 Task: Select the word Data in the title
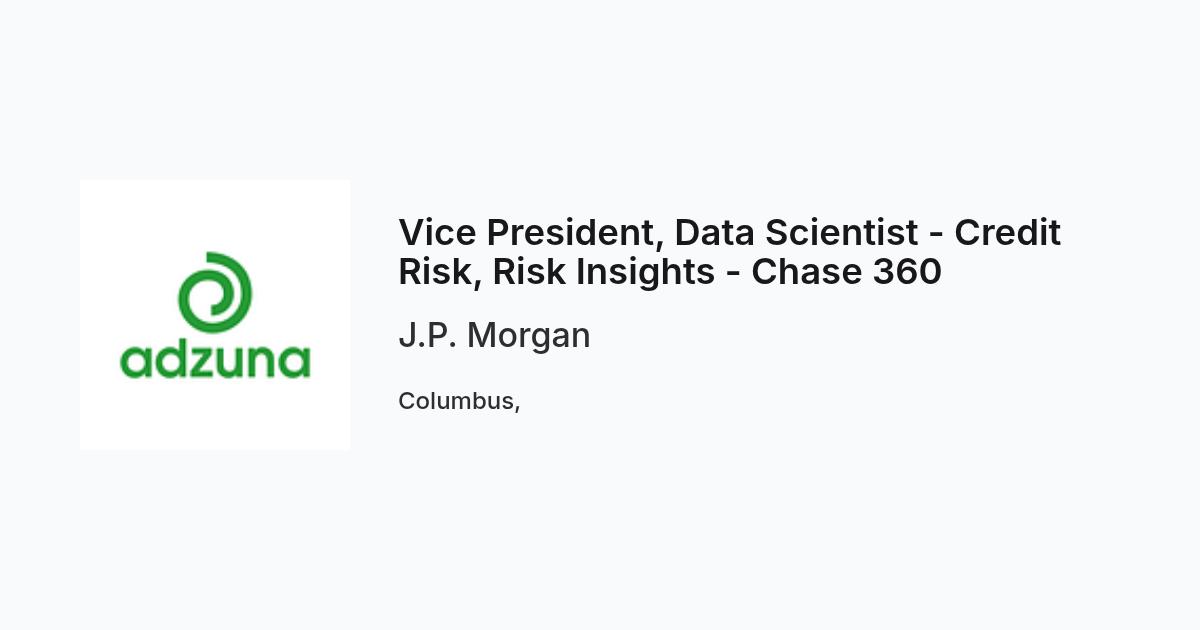click(x=715, y=232)
